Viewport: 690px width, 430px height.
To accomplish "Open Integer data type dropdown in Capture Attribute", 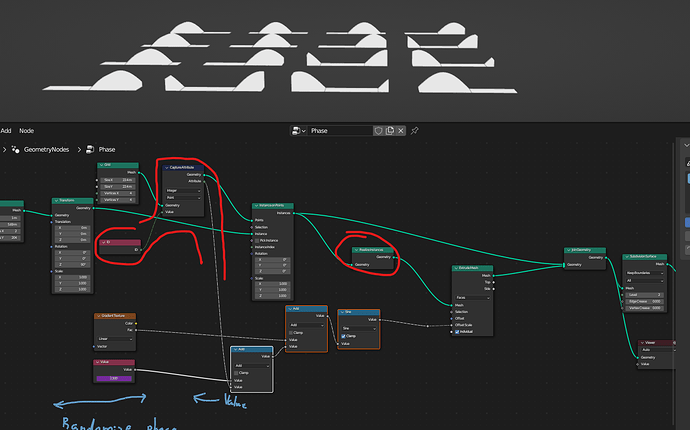I will point(183,191).
